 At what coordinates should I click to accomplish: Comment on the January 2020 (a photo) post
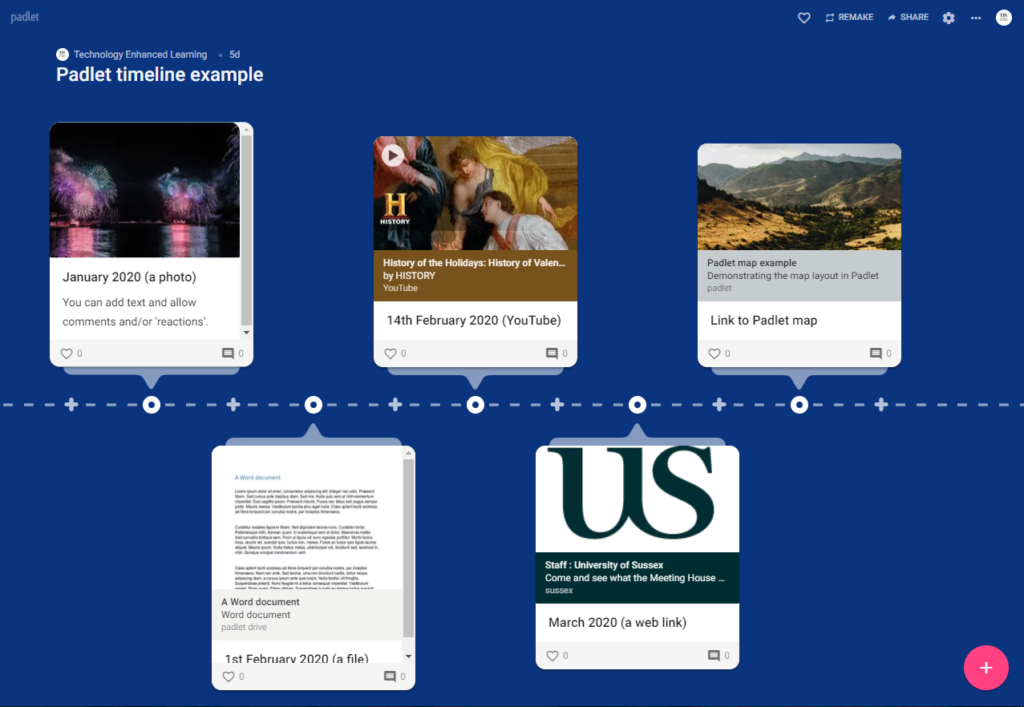click(227, 353)
